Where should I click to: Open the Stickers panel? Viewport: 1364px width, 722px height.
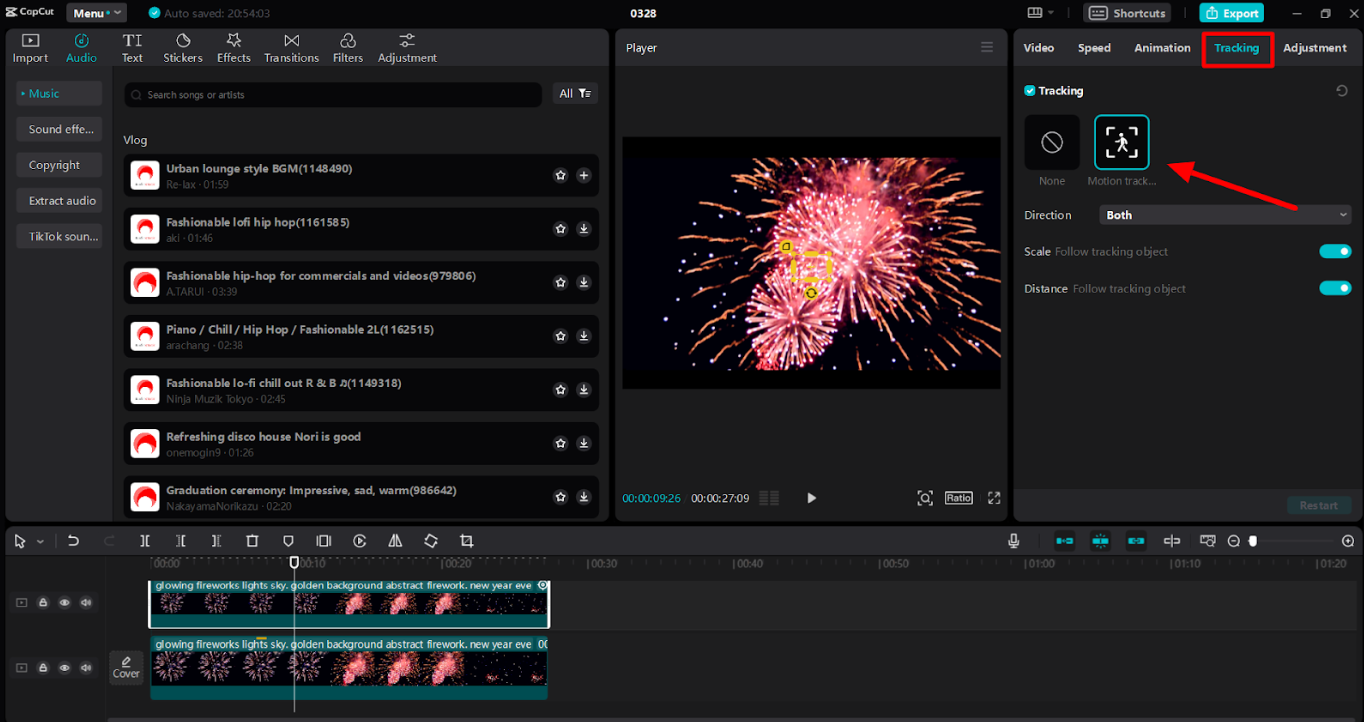pyautogui.click(x=183, y=47)
